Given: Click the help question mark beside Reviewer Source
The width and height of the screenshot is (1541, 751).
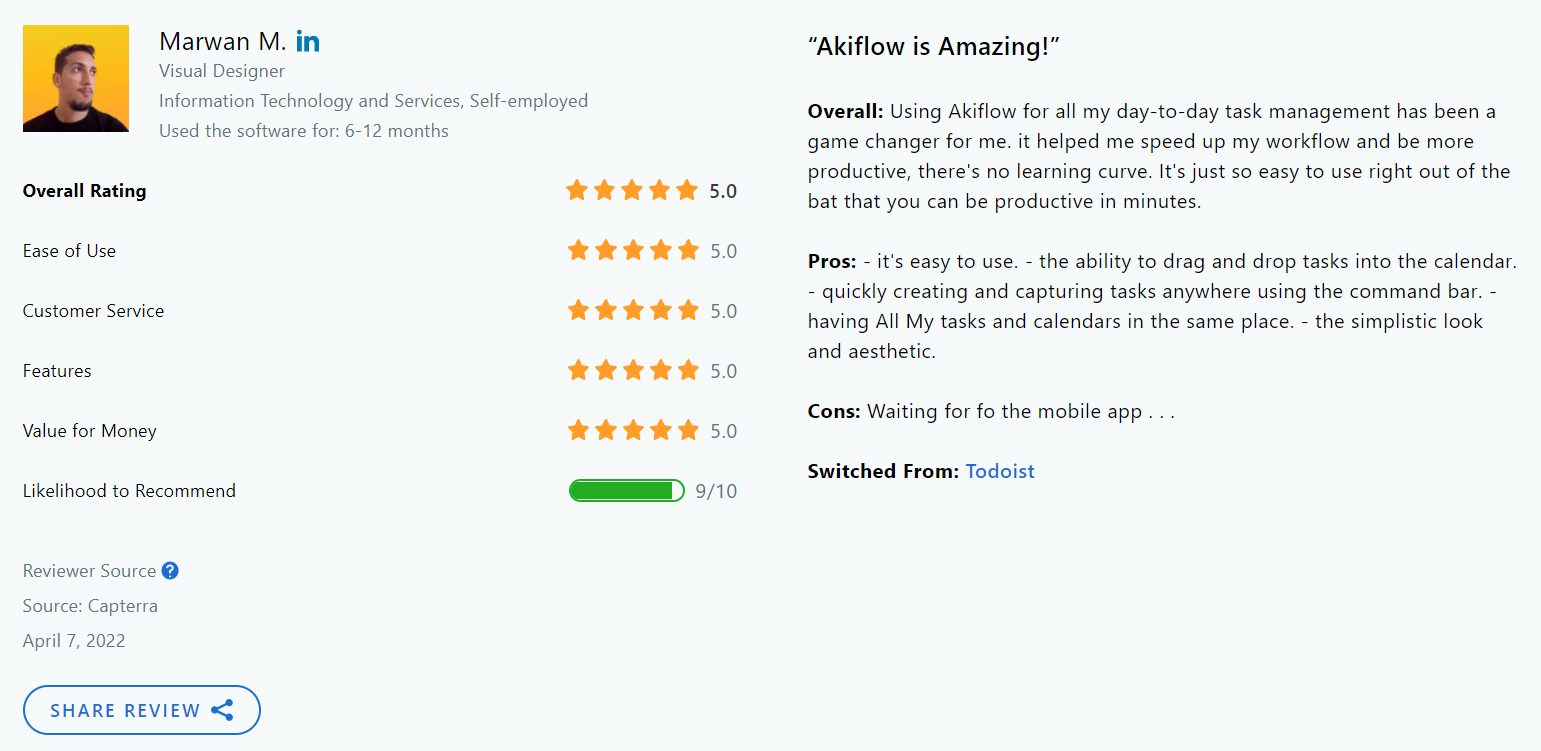Looking at the screenshot, I should coord(170,570).
